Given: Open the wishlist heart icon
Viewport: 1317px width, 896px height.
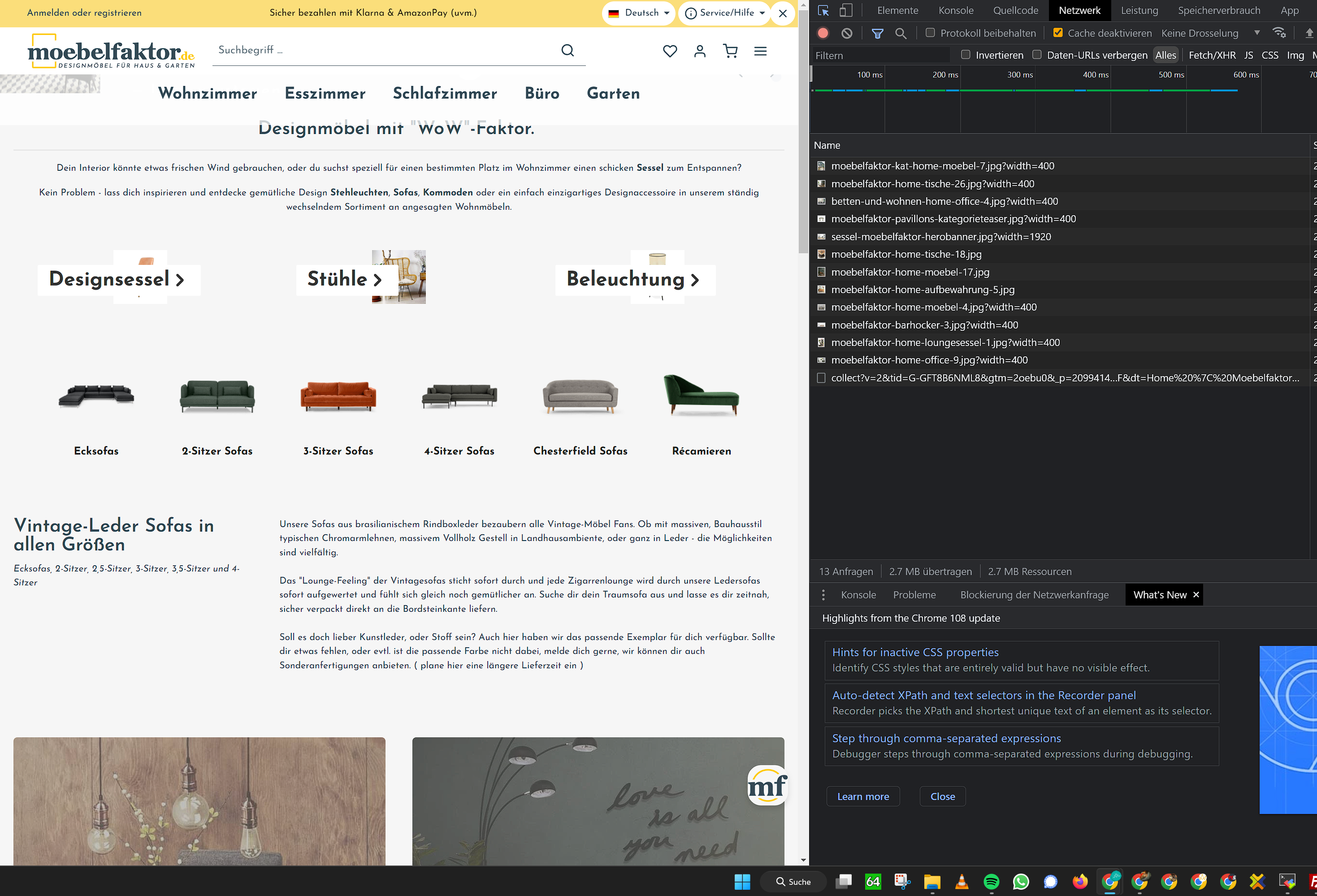Looking at the screenshot, I should (x=670, y=51).
